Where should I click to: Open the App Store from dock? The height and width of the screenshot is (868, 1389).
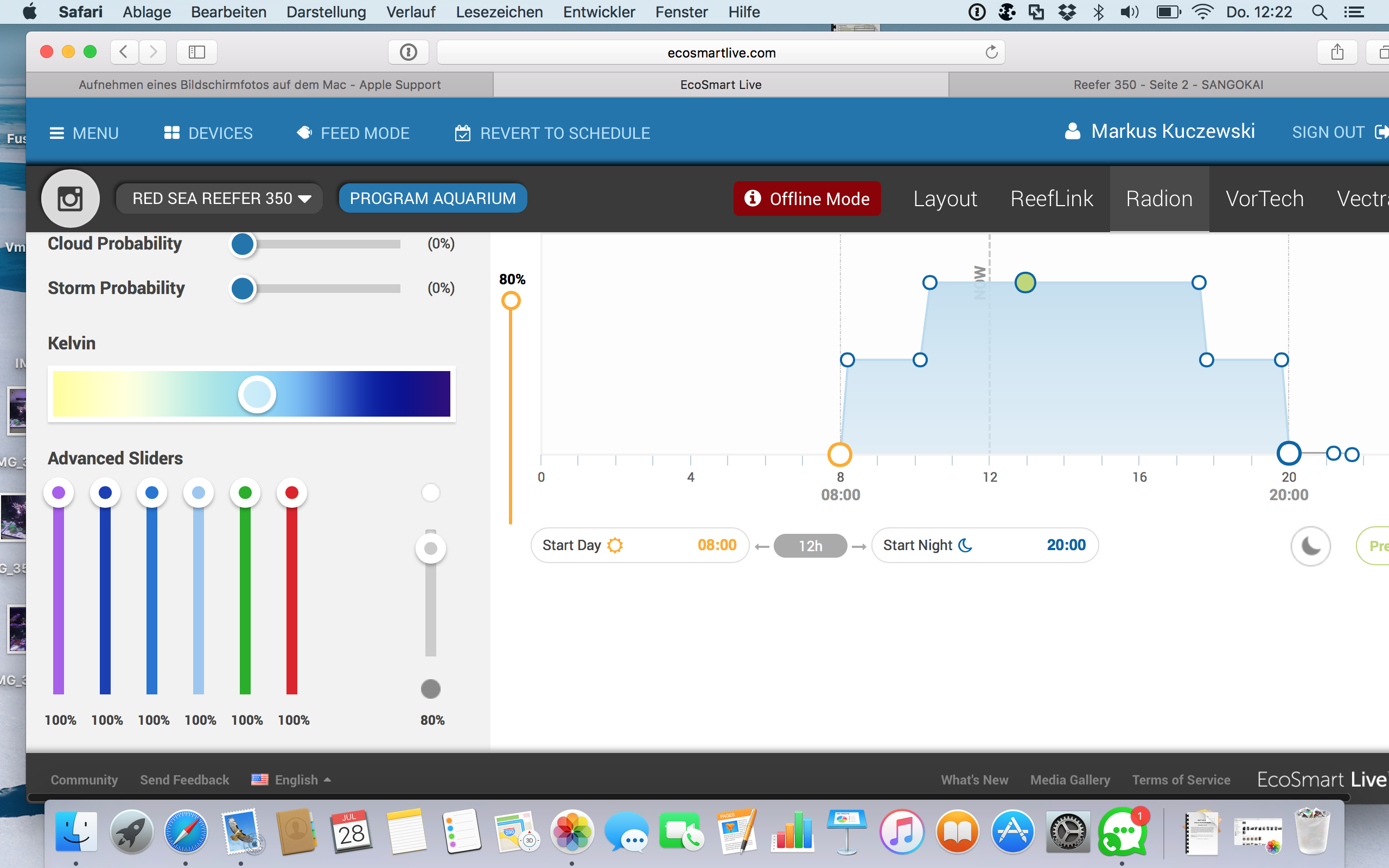1012,832
